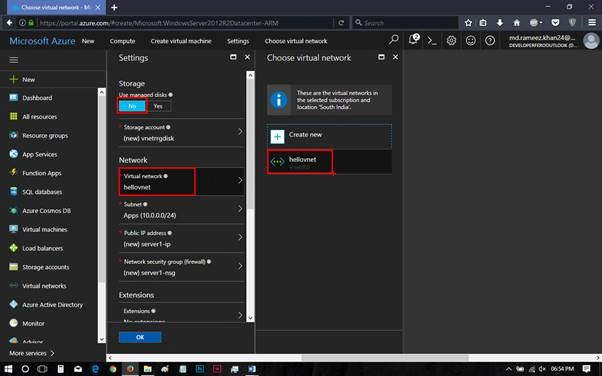602x376 pixels.
Task: Maximize the Settings blade
Action: [x=233, y=57]
